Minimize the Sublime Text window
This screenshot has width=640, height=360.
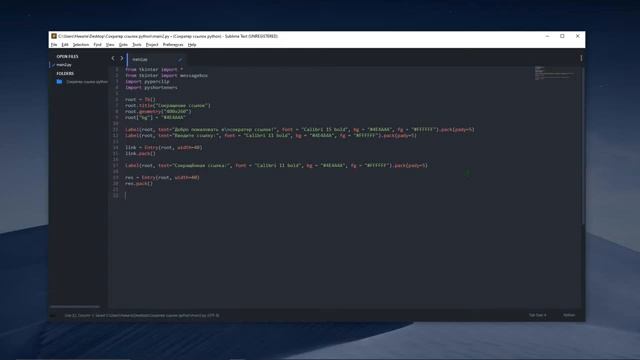pos(547,36)
